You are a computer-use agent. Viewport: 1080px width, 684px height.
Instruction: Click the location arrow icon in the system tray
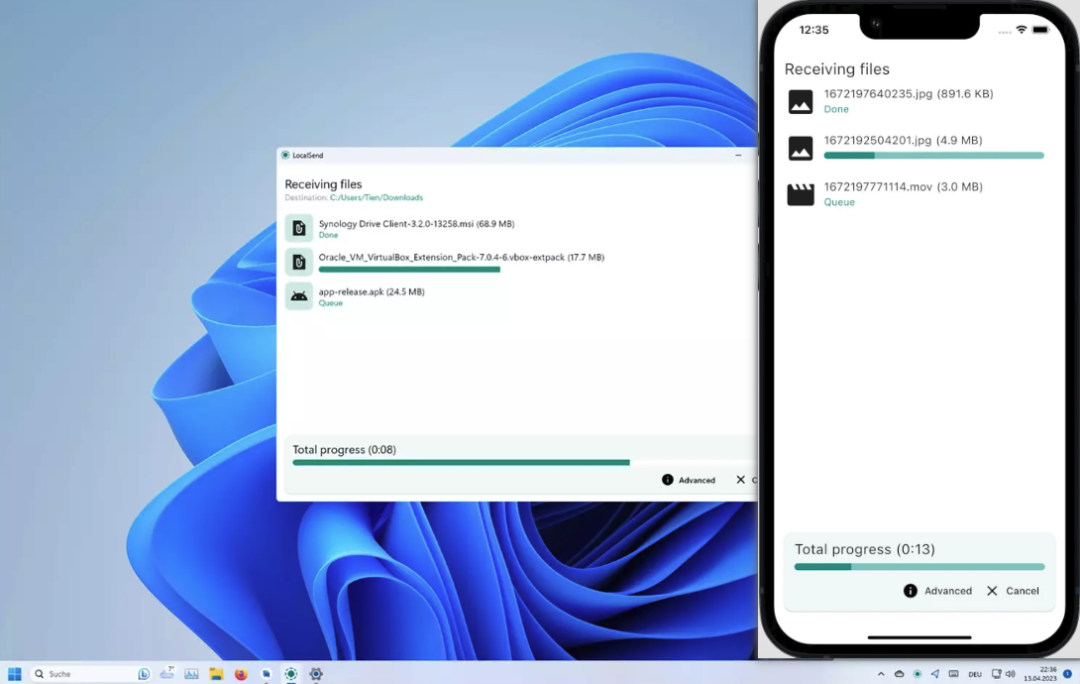coord(935,674)
